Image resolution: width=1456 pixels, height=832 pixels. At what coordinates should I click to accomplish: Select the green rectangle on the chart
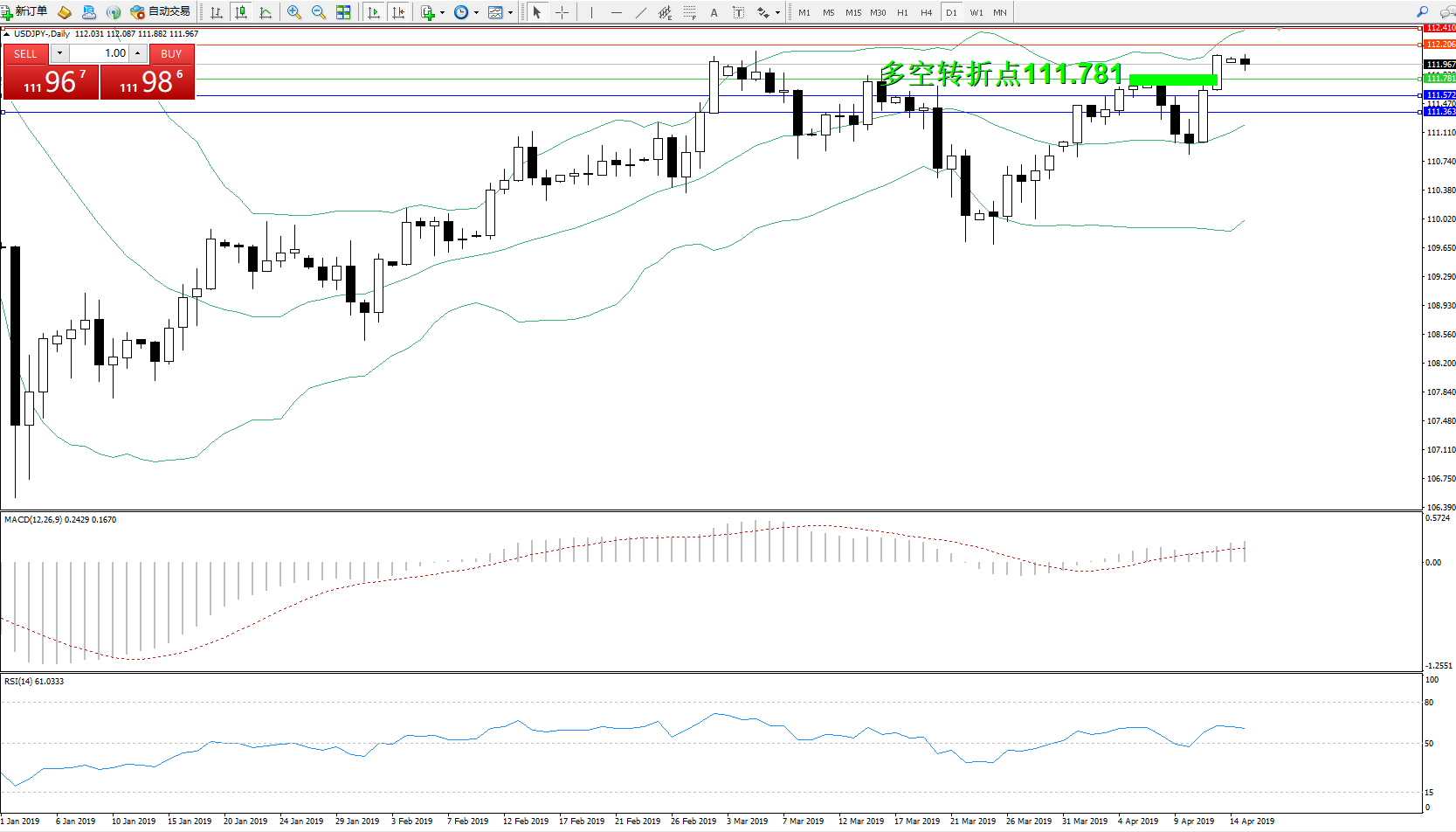(1172, 80)
